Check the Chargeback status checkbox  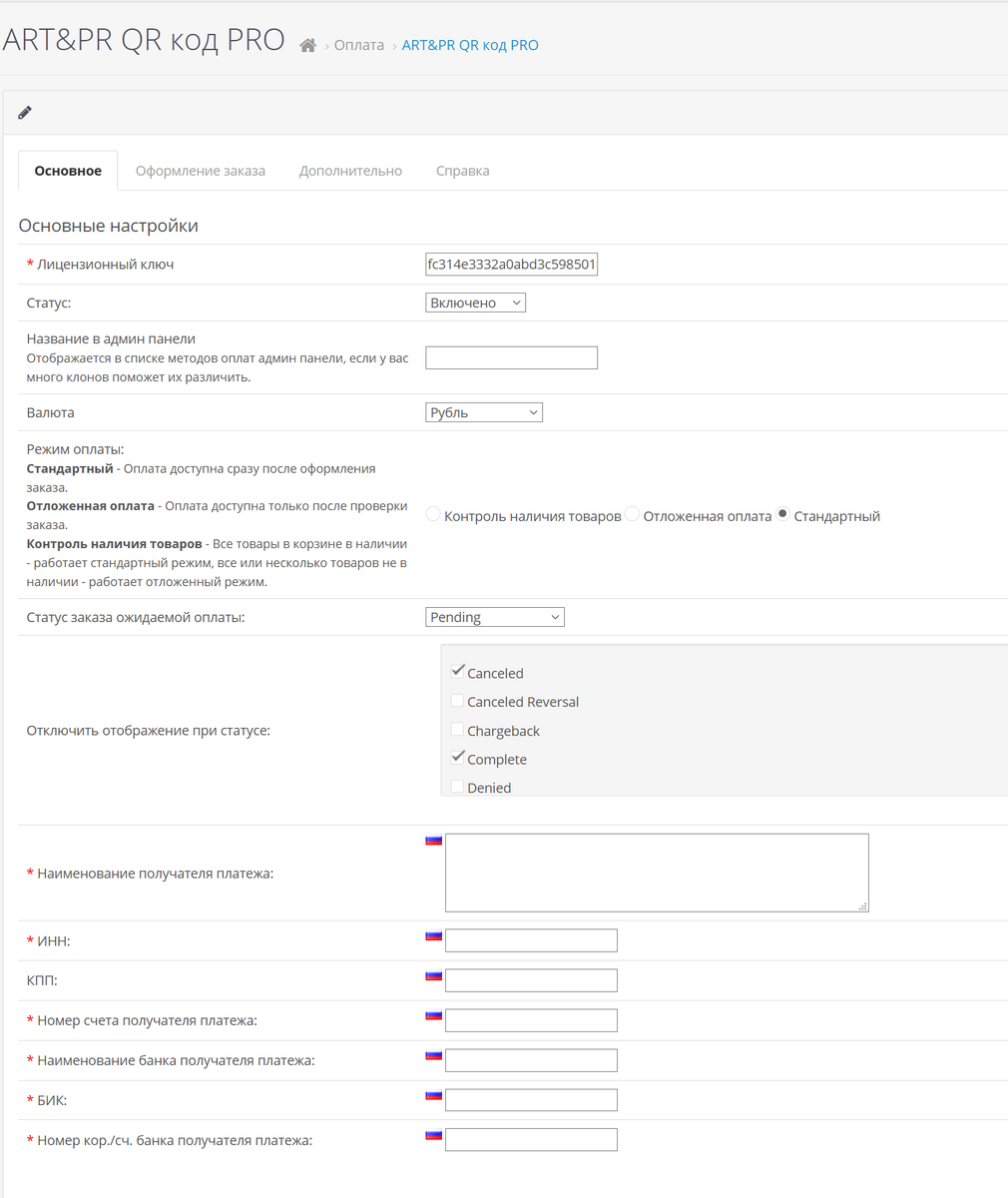point(458,730)
